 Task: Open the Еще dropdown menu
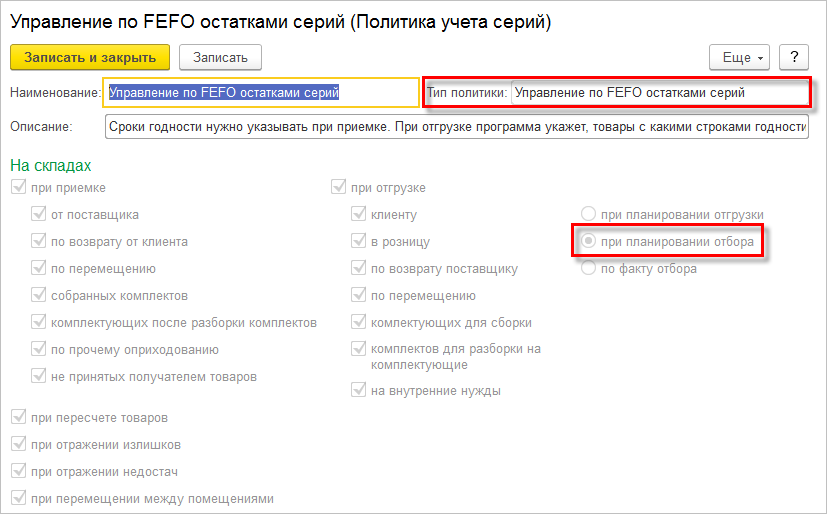[x=739, y=57]
